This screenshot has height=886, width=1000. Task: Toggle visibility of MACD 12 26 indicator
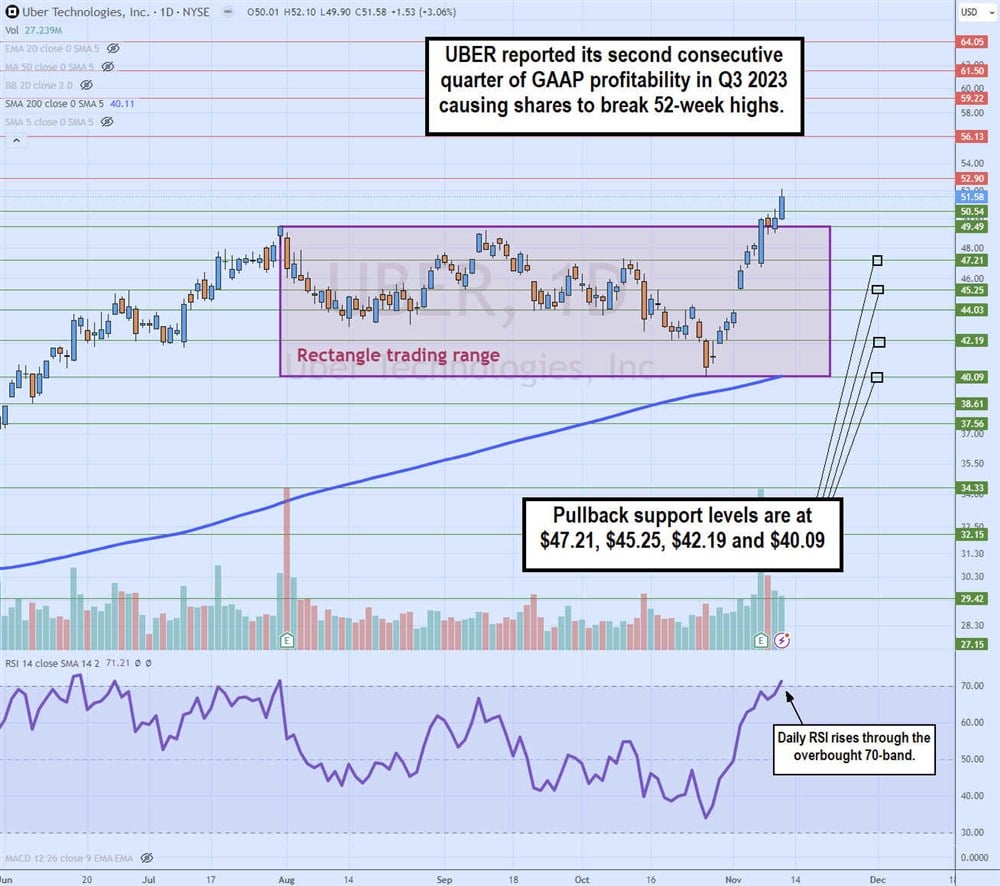coord(146,858)
